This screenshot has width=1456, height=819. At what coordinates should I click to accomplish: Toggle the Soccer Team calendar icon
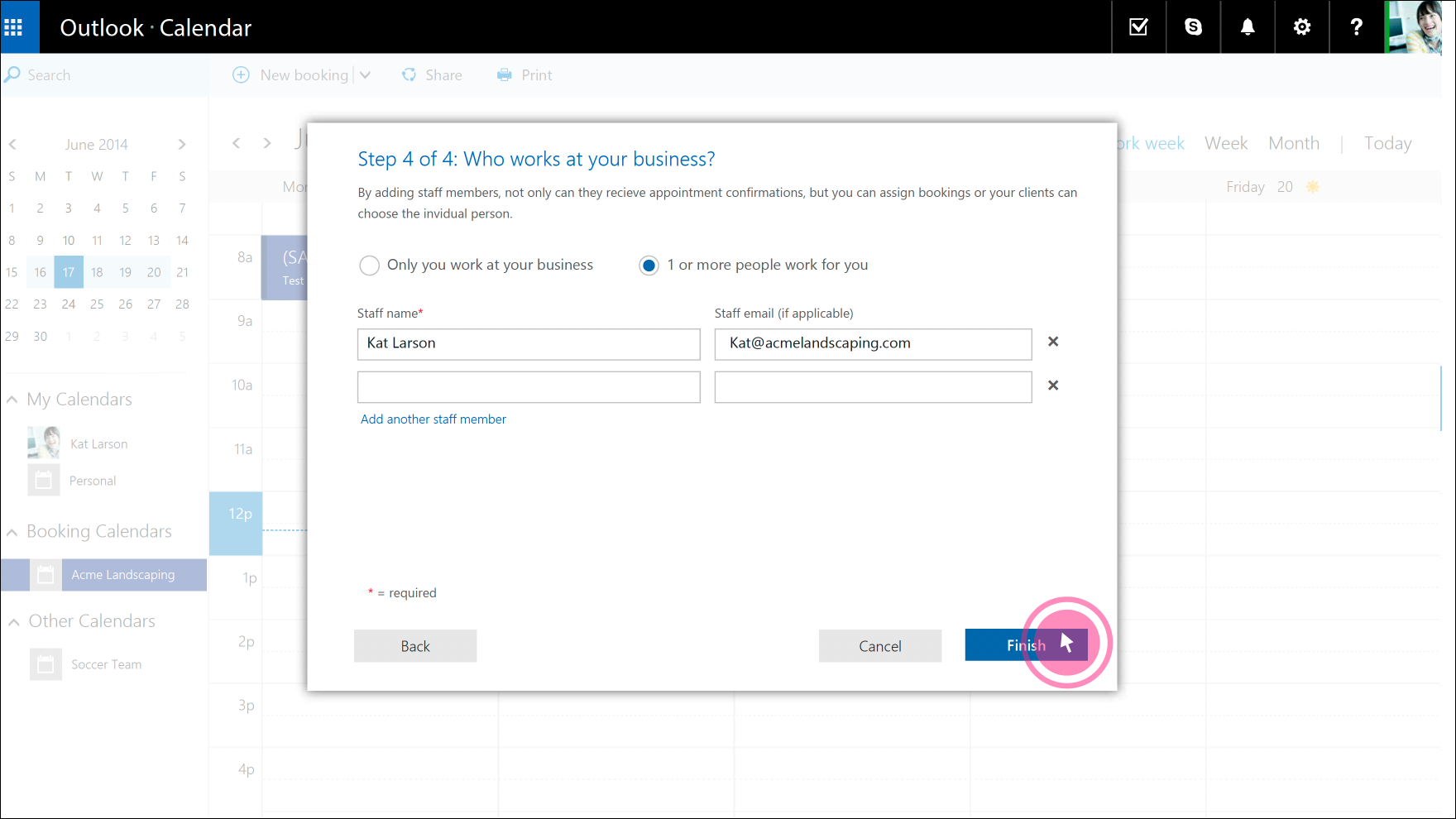pyautogui.click(x=45, y=664)
